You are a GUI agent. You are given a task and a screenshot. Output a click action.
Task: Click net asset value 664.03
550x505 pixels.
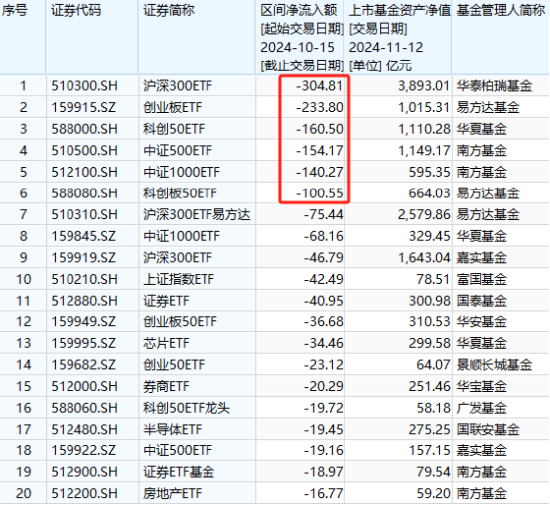click(429, 193)
